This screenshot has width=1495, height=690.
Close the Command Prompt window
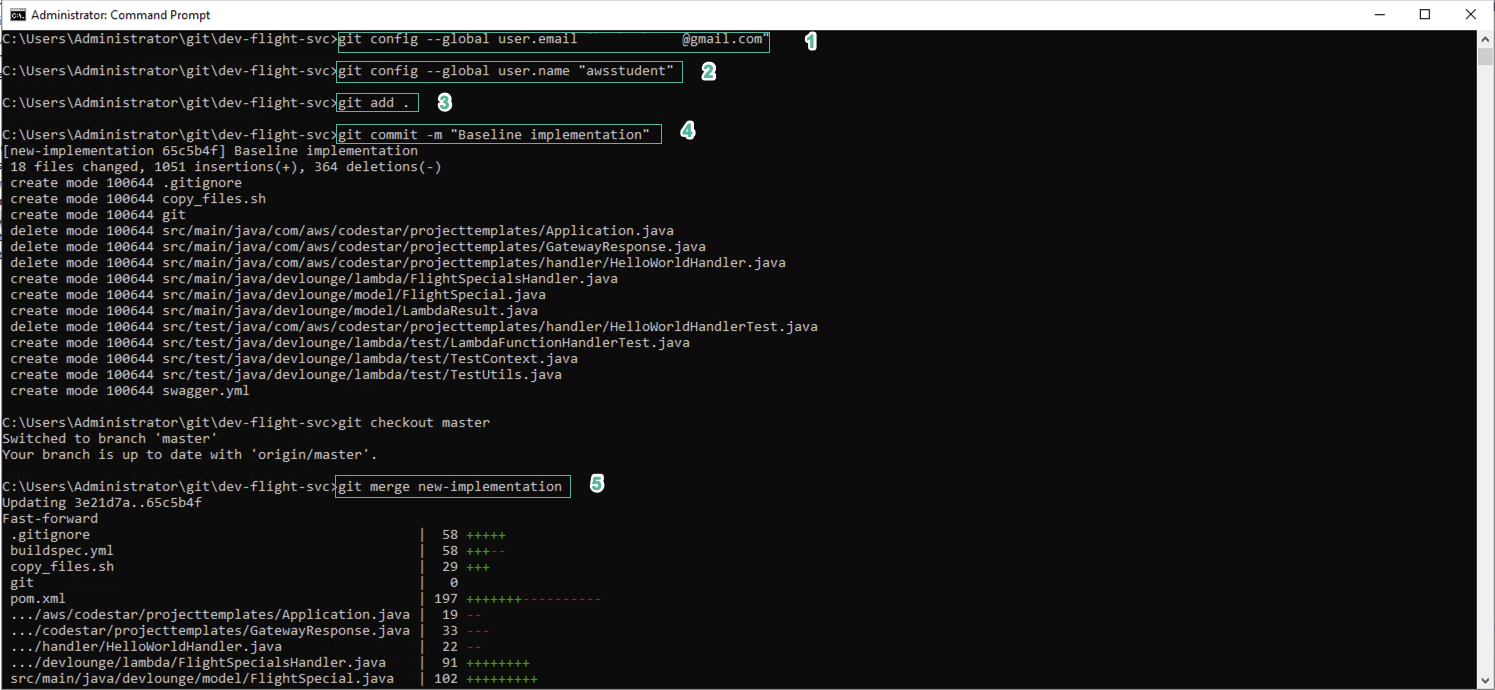[1471, 15]
